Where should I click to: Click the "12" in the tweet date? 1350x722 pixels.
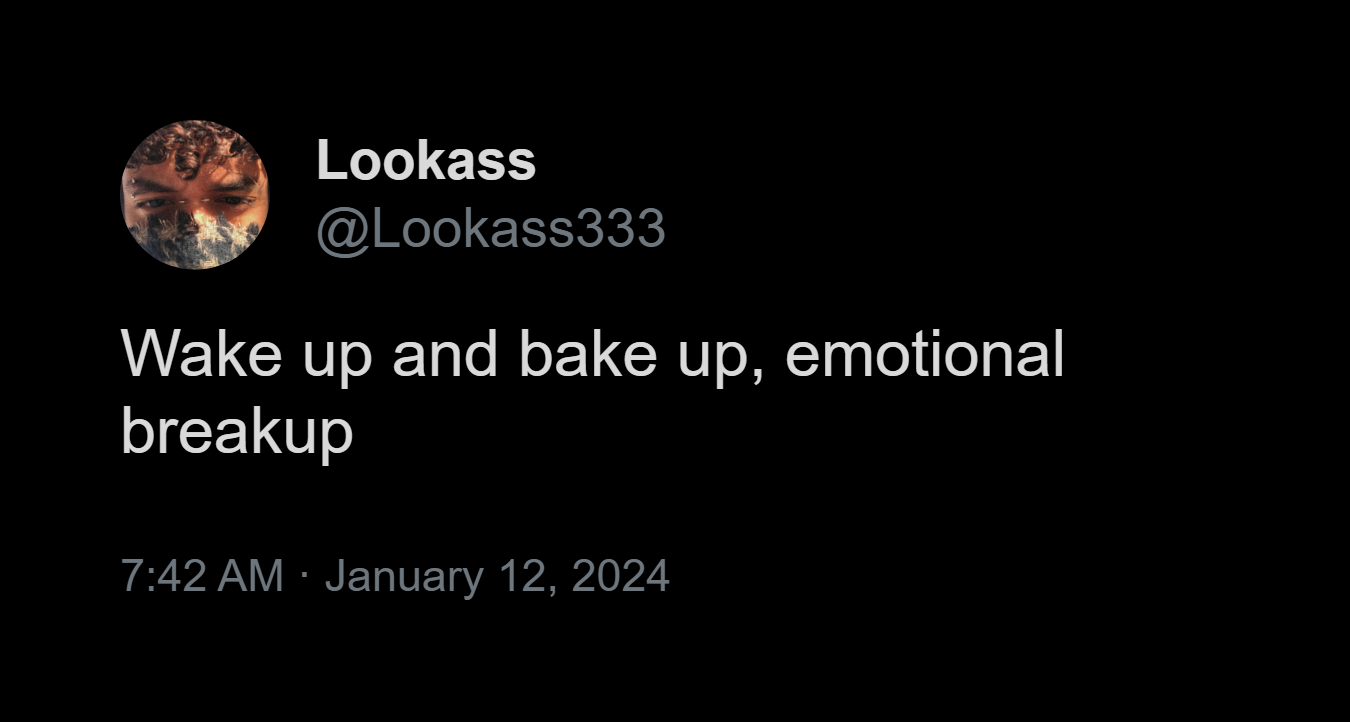pyautogui.click(x=521, y=577)
